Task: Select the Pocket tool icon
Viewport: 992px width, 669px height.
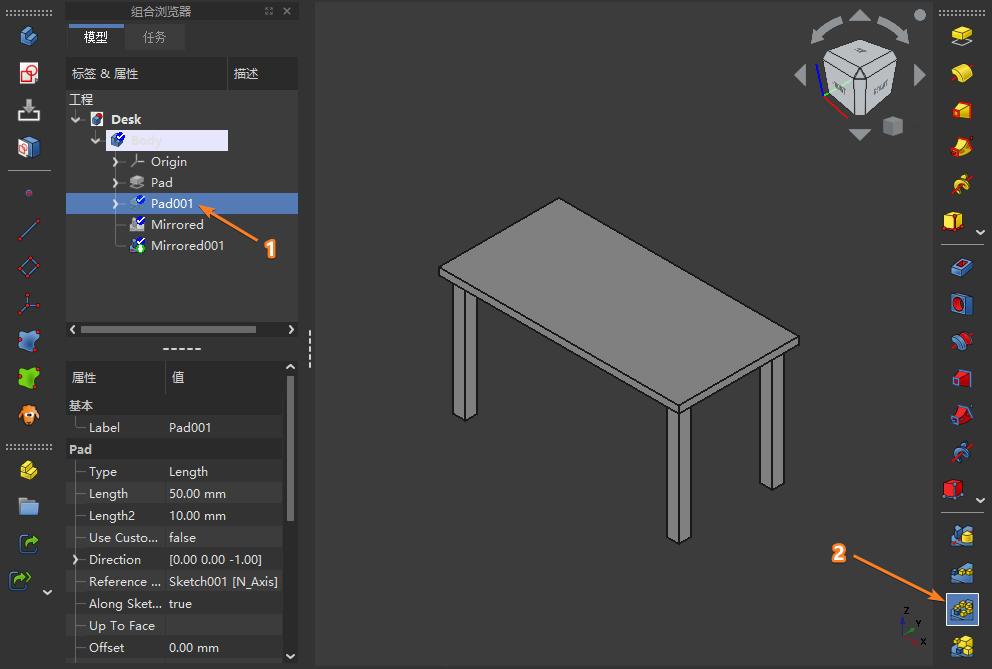Action: pos(962,268)
